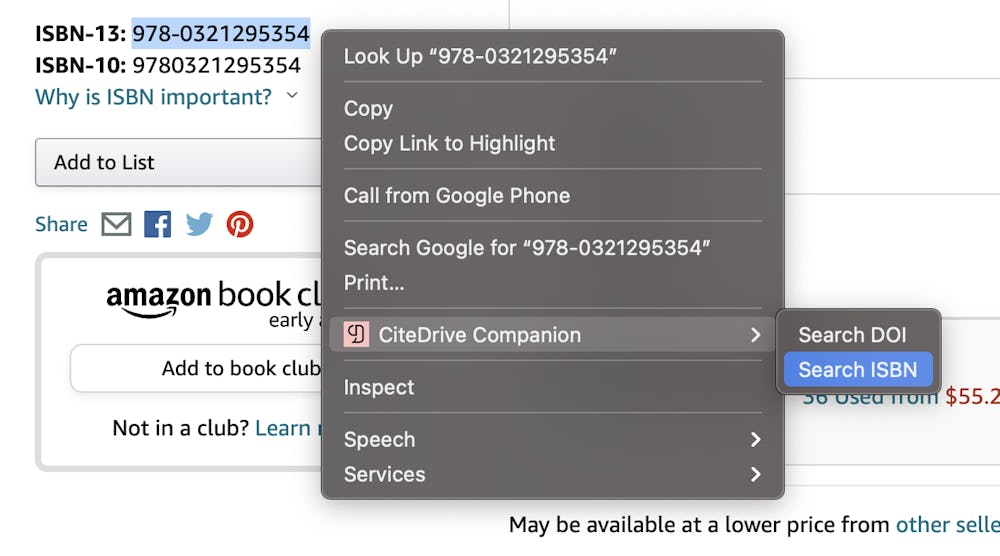The width and height of the screenshot is (1000, 556).
Task: Open the CiteDrive Companion menu entry
Action: pyautogui.click(x=552, y=335)
